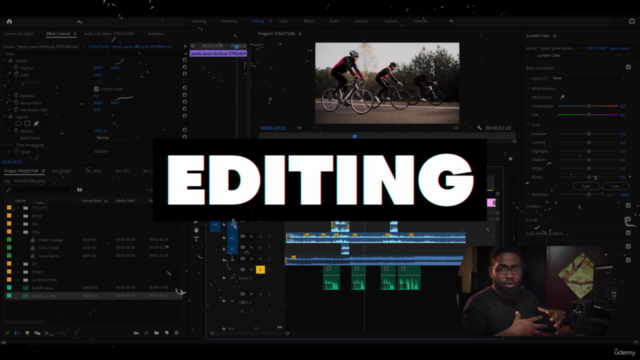Toggle the Curves section checkbox
Screen dimensions: 640x360
click(628, 220)
